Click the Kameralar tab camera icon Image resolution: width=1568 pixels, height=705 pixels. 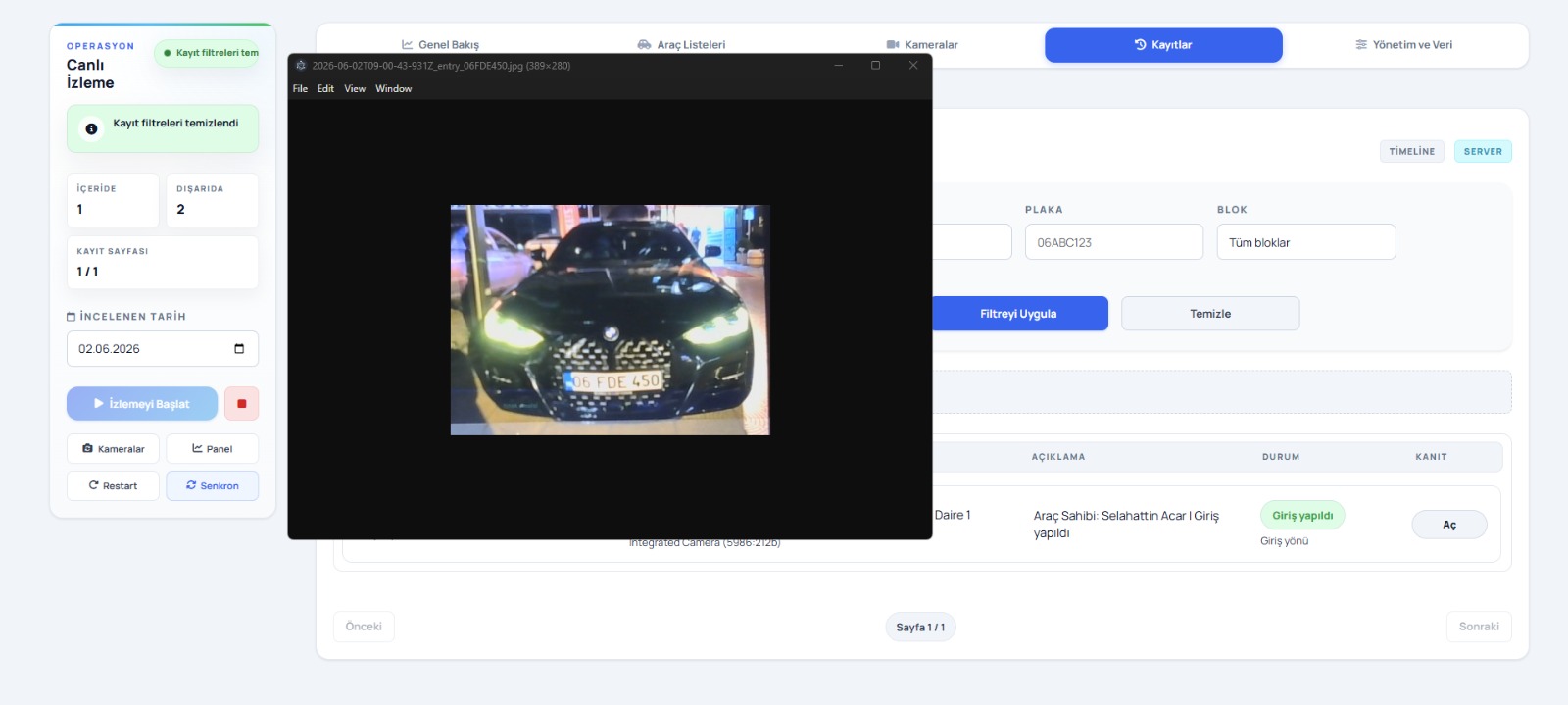pyautogui.click(x=893, y=45)
